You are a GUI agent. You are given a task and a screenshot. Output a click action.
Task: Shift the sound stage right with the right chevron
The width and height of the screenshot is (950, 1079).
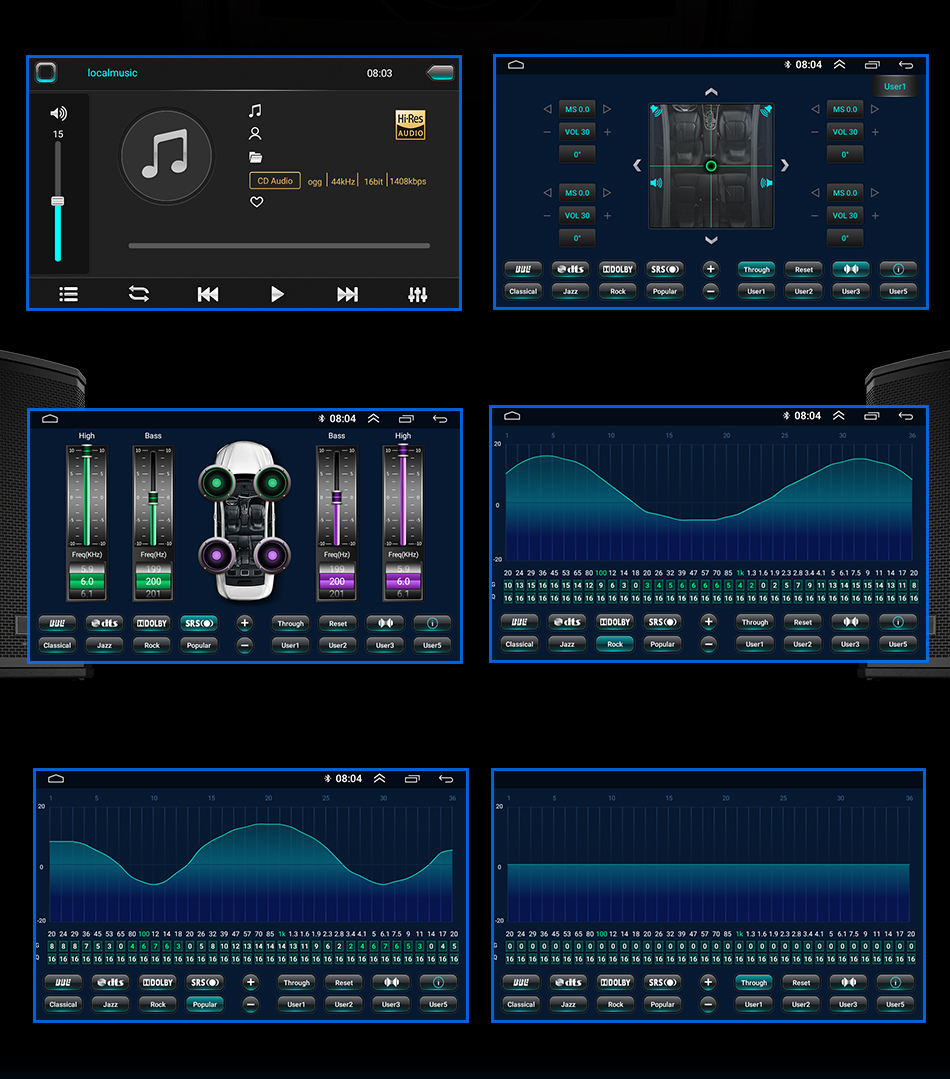pos(785,165)
